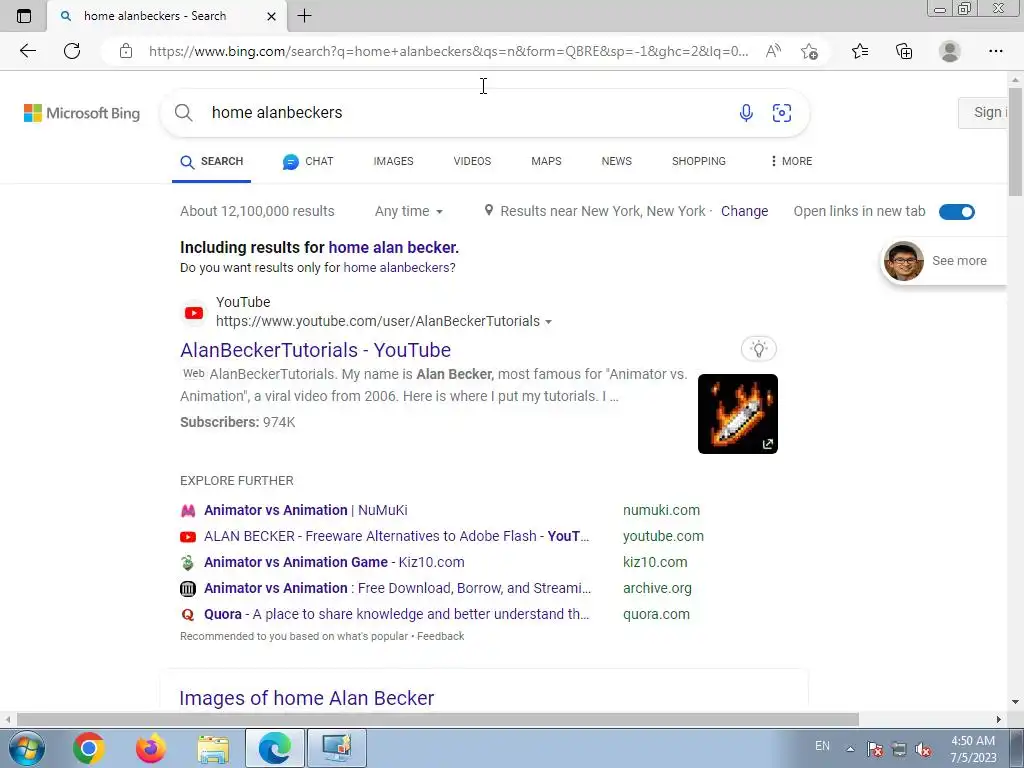Screen dimensions: 1024x768
Task: Focus the browser address bar URL
Action: pyautogui.click(x=448, y=51)
